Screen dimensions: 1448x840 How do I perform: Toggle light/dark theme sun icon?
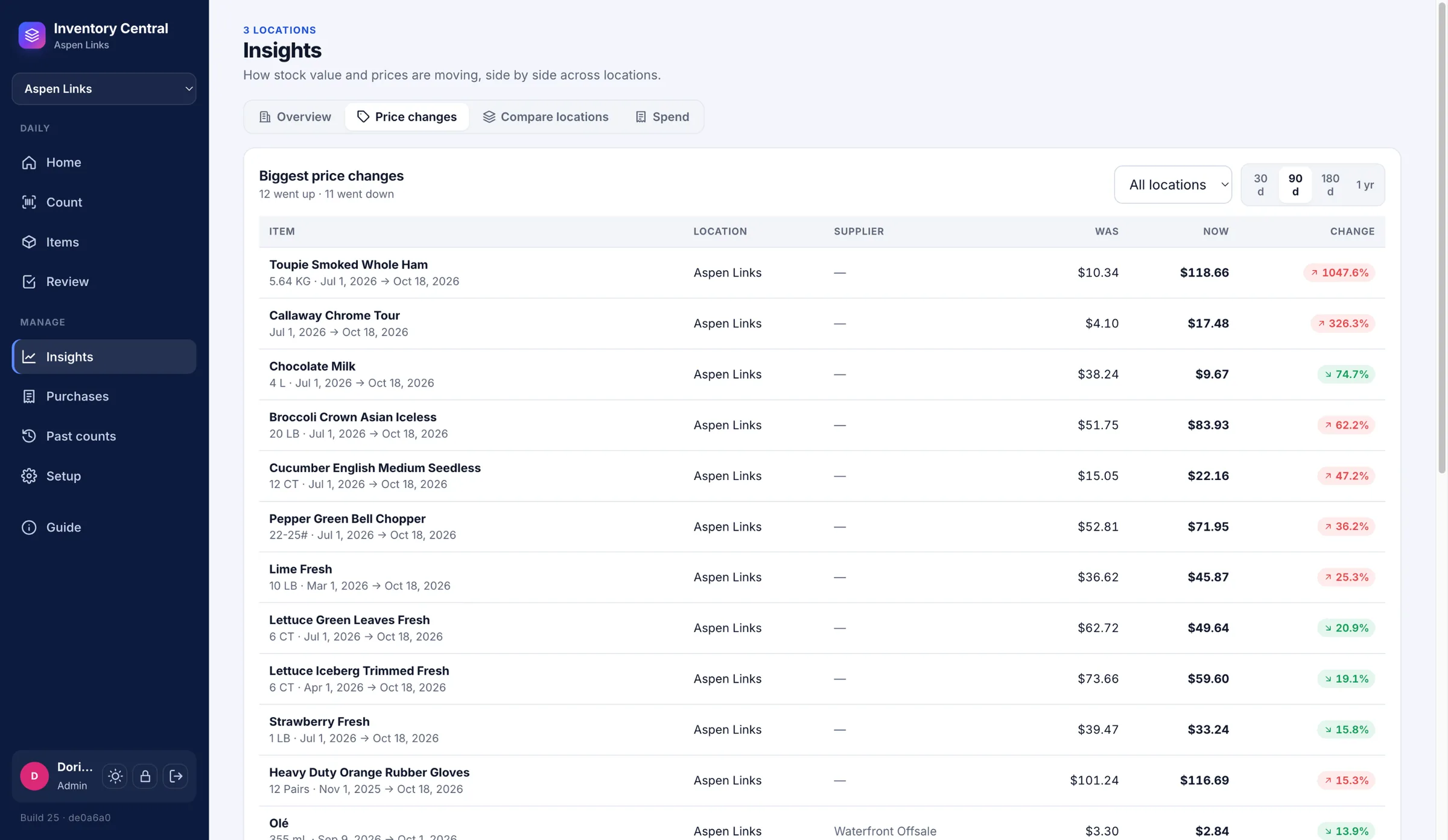pyautogui.click(x=115, y=776)
